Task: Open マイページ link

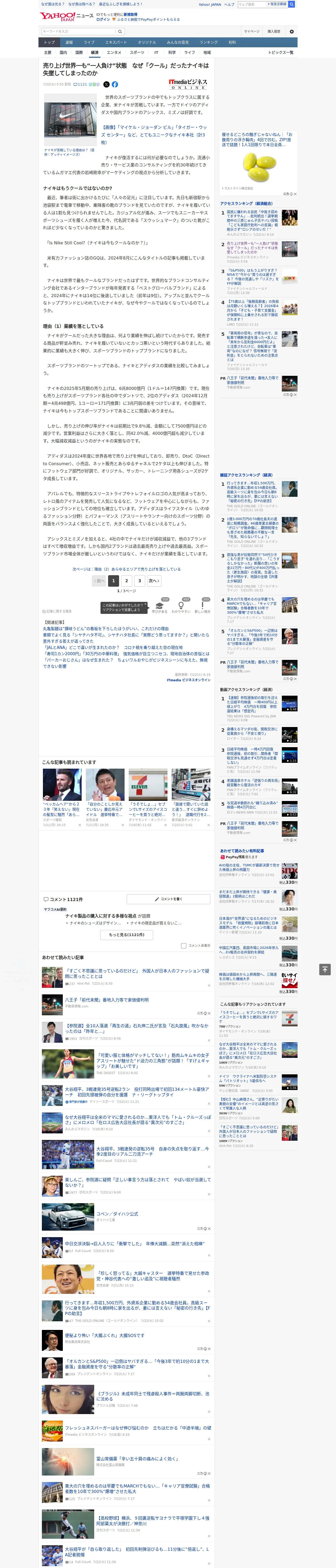Action: point(252,32)
